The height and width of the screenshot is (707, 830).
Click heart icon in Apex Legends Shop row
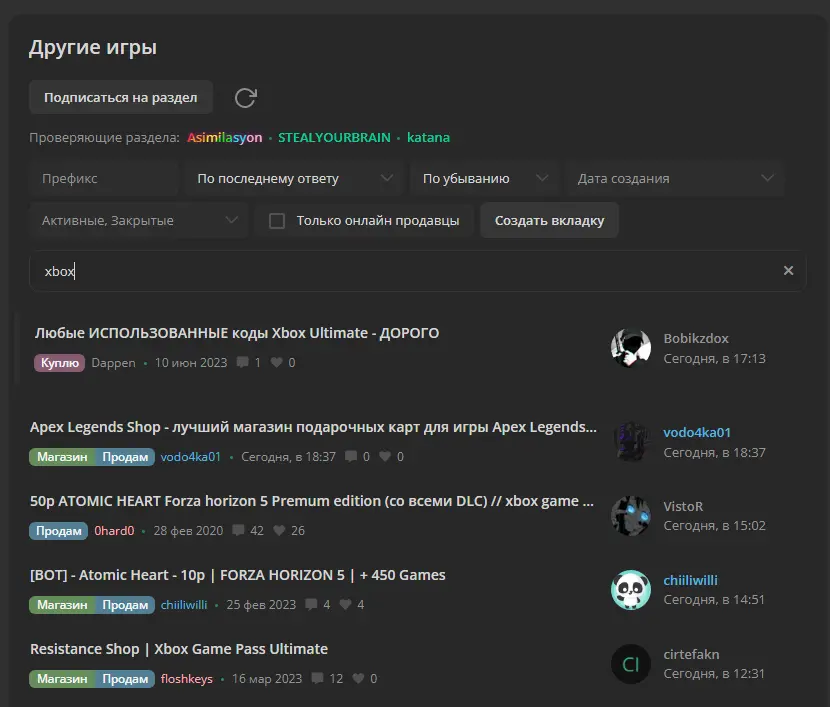(x=385, y=456)
